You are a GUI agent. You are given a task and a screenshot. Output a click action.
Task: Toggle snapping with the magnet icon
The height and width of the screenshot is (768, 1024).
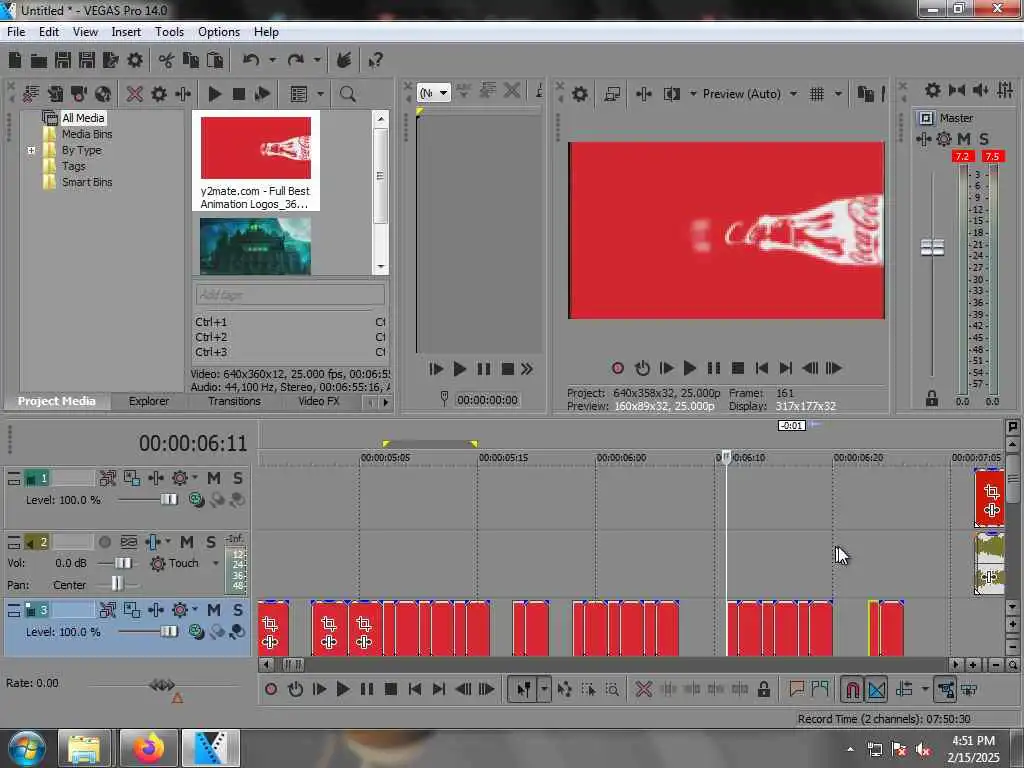pyautogui.click(x=852, y=689)
